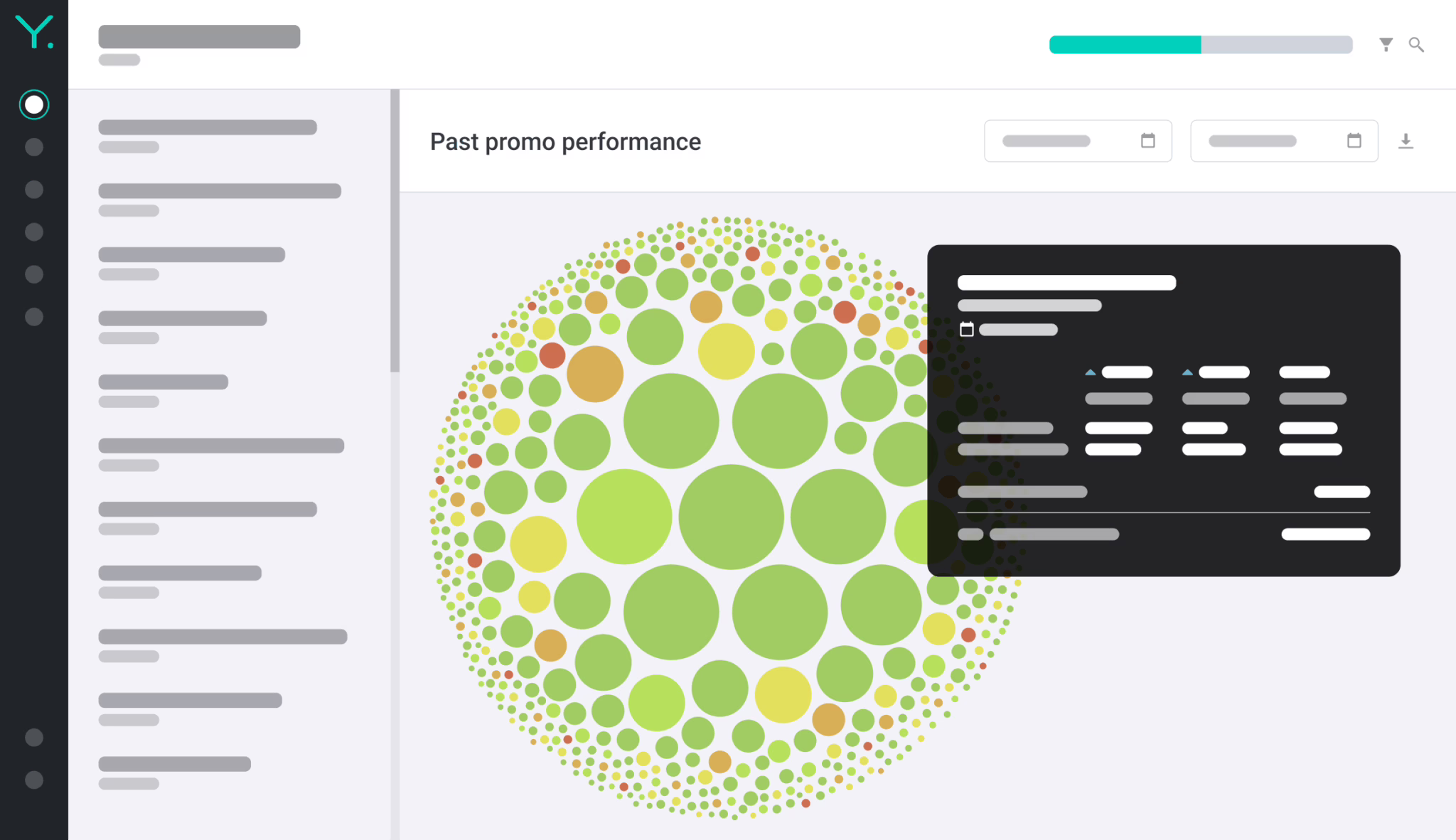Image resolution: width=1456 pixels, height=840 pixels.
Task: Click the upward triangle beside the first metric
Action: (1090, 371)
